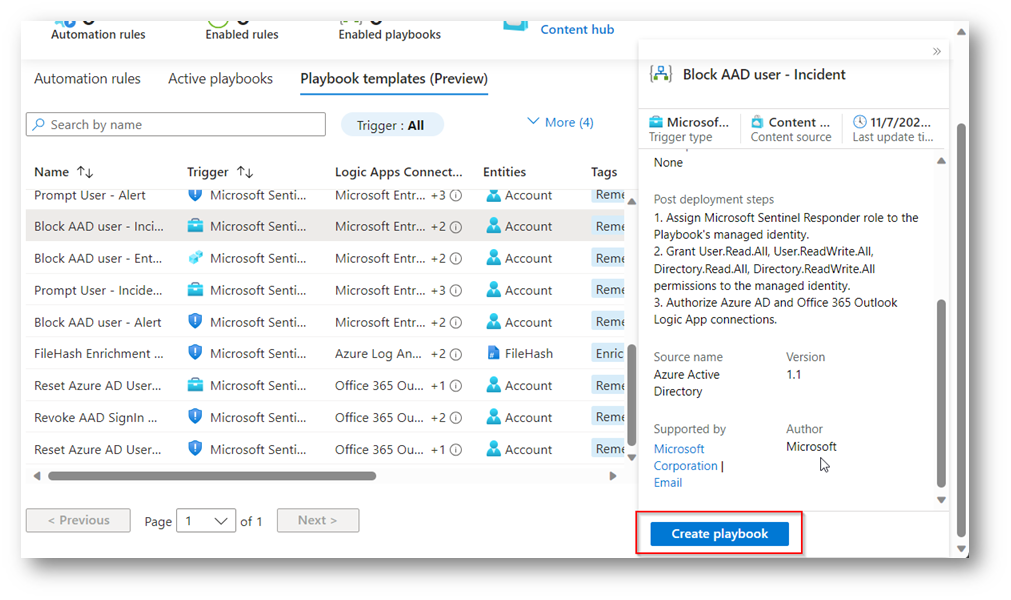Viewport: 1011px width, 600px height.
Task: Click Enric tag in FileHash row
Action: coord(609,353)
